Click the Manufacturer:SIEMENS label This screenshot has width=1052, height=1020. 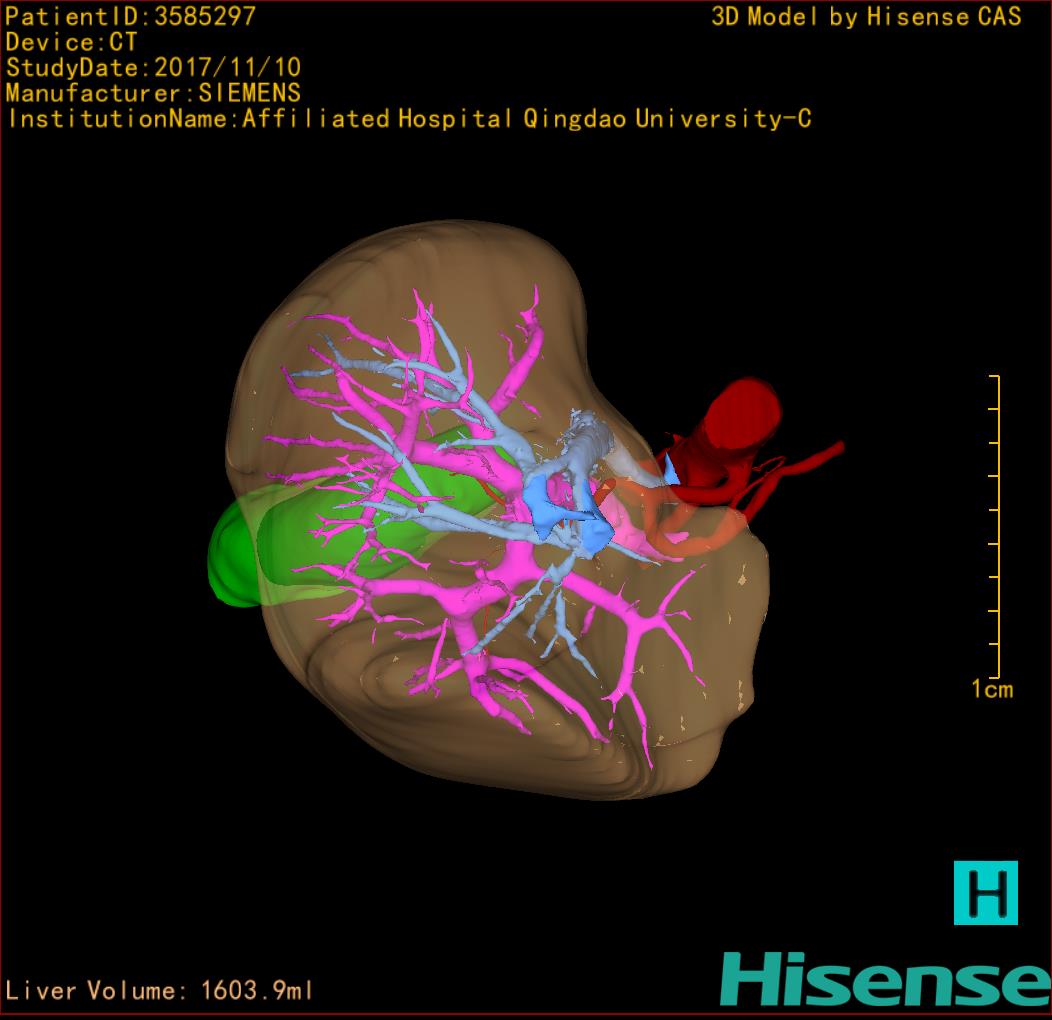(153, 93)
